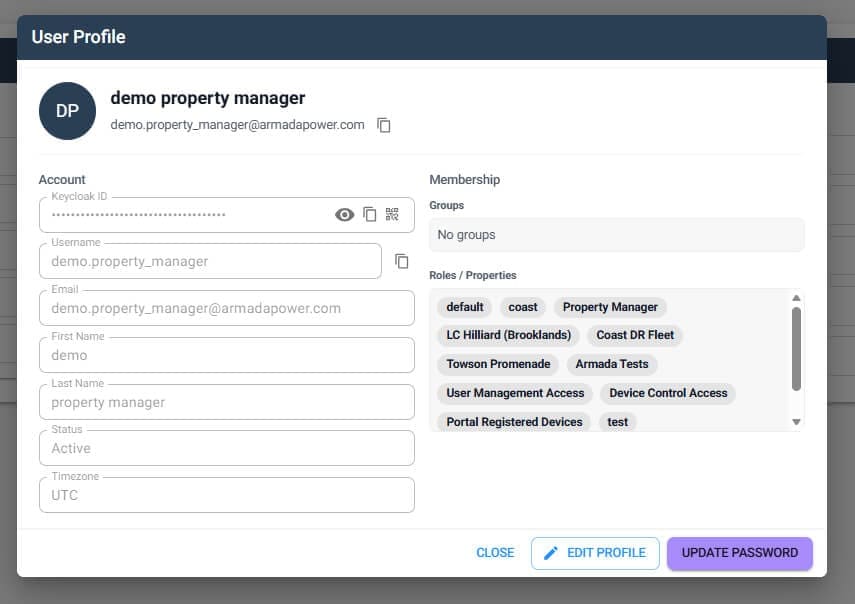Select the 'Towson Promenade' chip

point(498,364)
